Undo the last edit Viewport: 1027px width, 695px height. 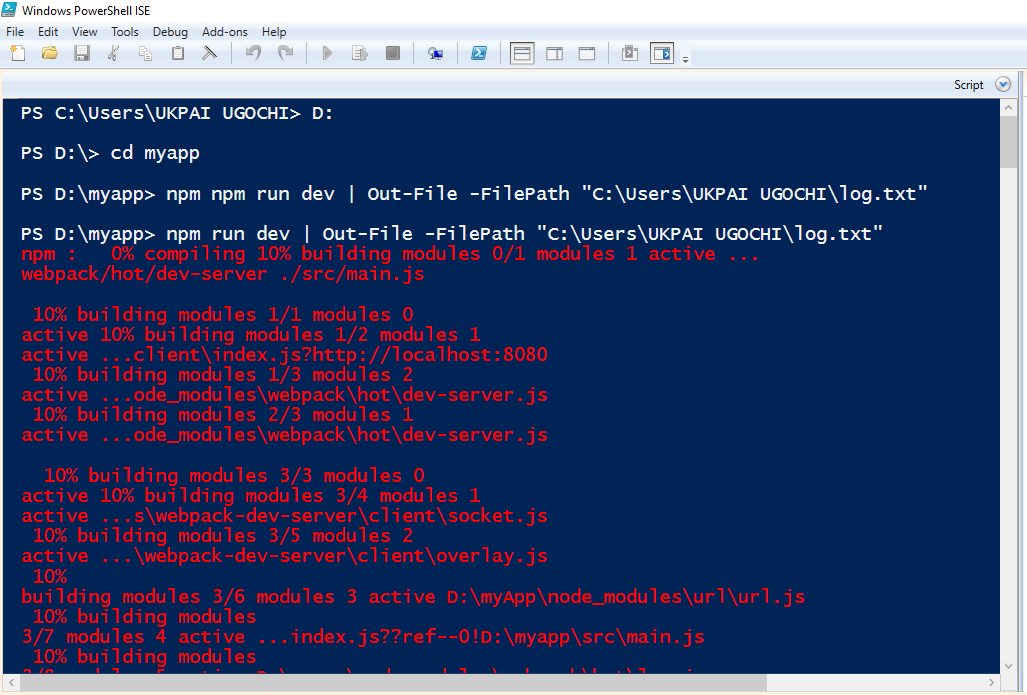point(252,53)
